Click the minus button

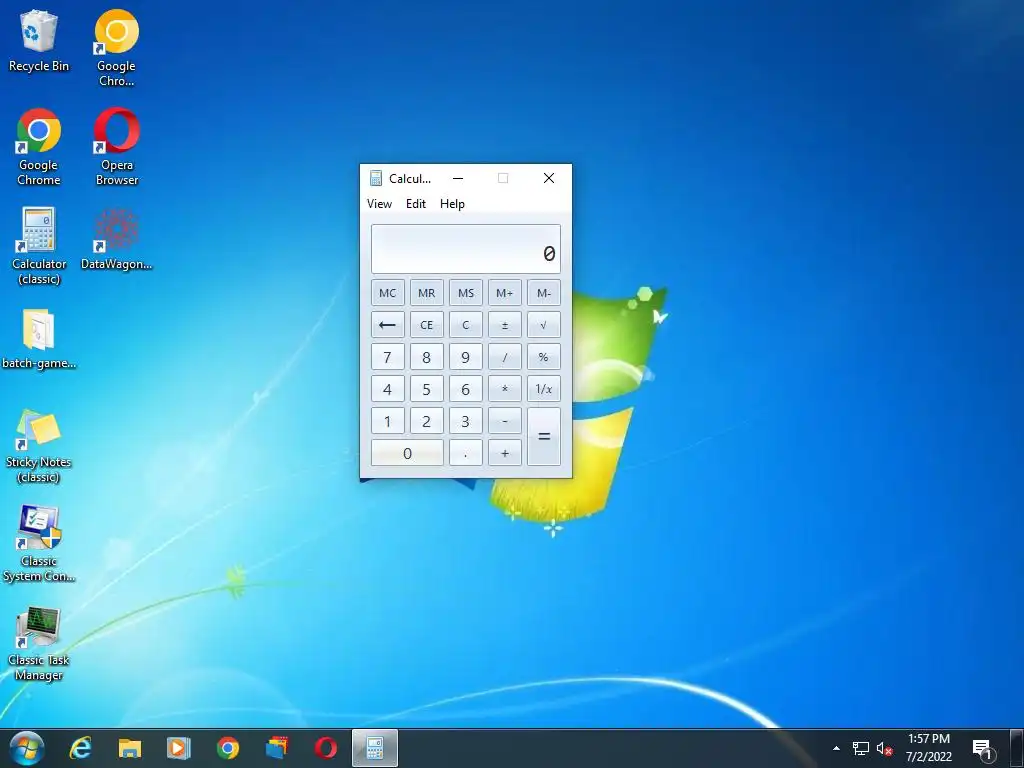(505, 421)
